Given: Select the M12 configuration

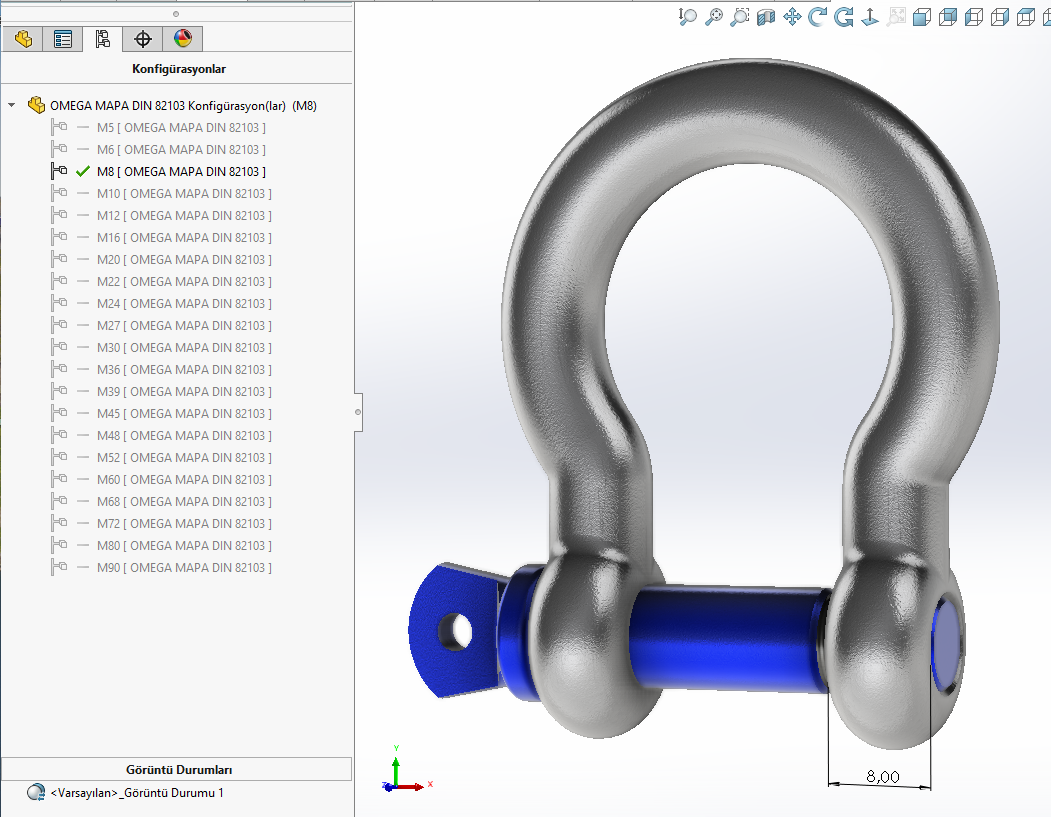Looking at the screenshot, I should (184, 216).
